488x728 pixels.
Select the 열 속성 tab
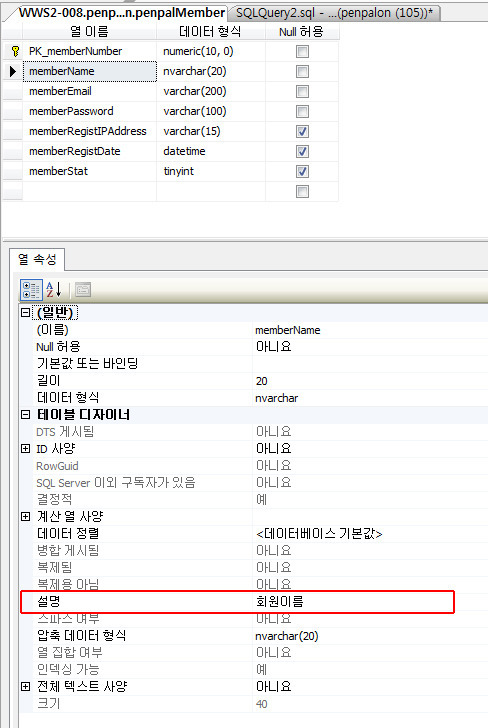37,259
